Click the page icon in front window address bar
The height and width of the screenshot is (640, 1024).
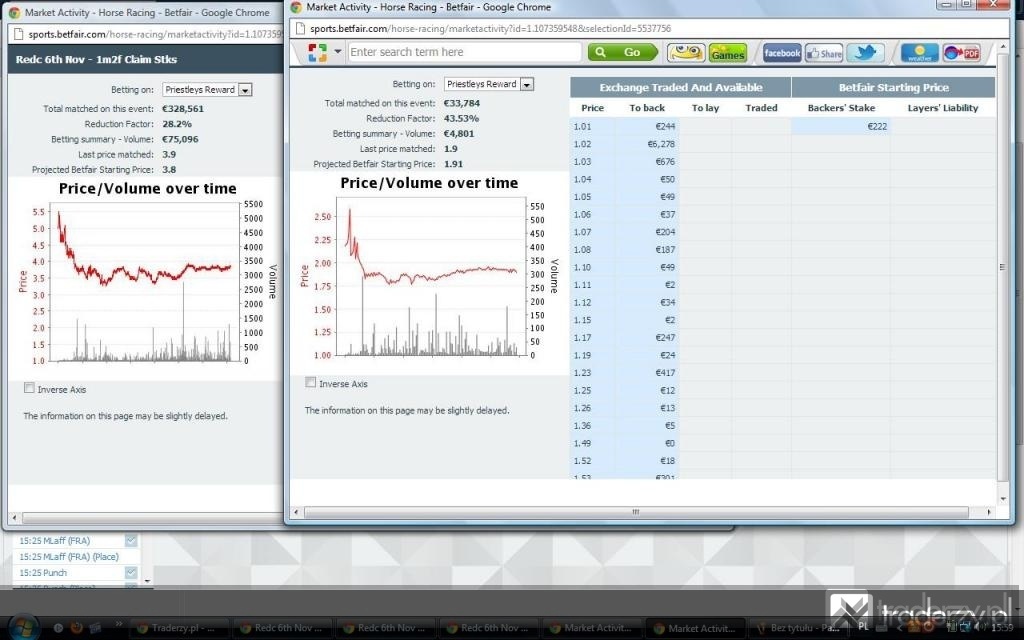(x=300, y=29)
